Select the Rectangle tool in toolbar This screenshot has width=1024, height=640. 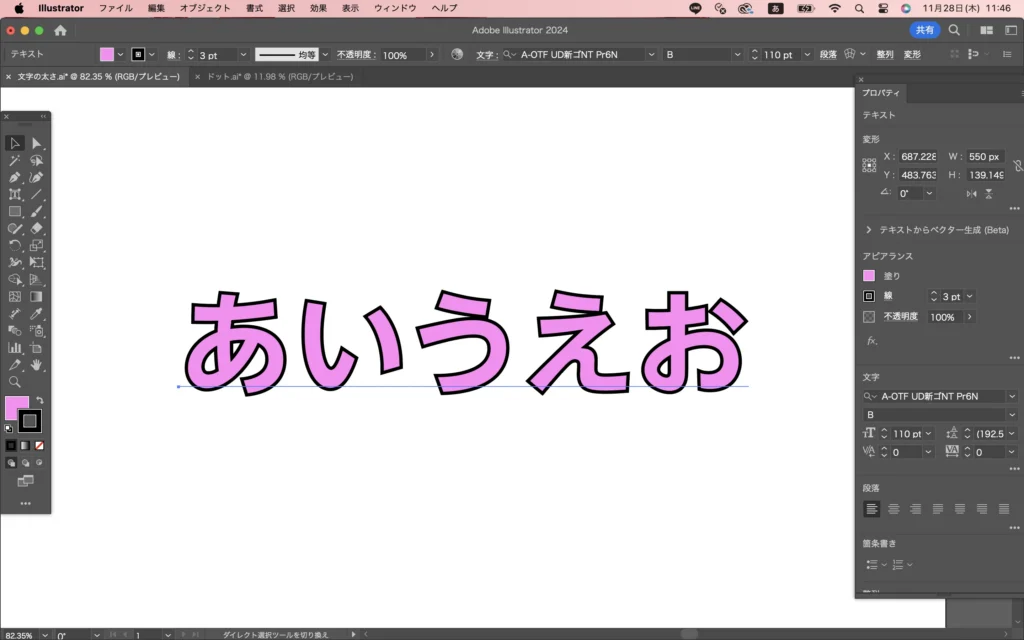[x=15, y=212]
